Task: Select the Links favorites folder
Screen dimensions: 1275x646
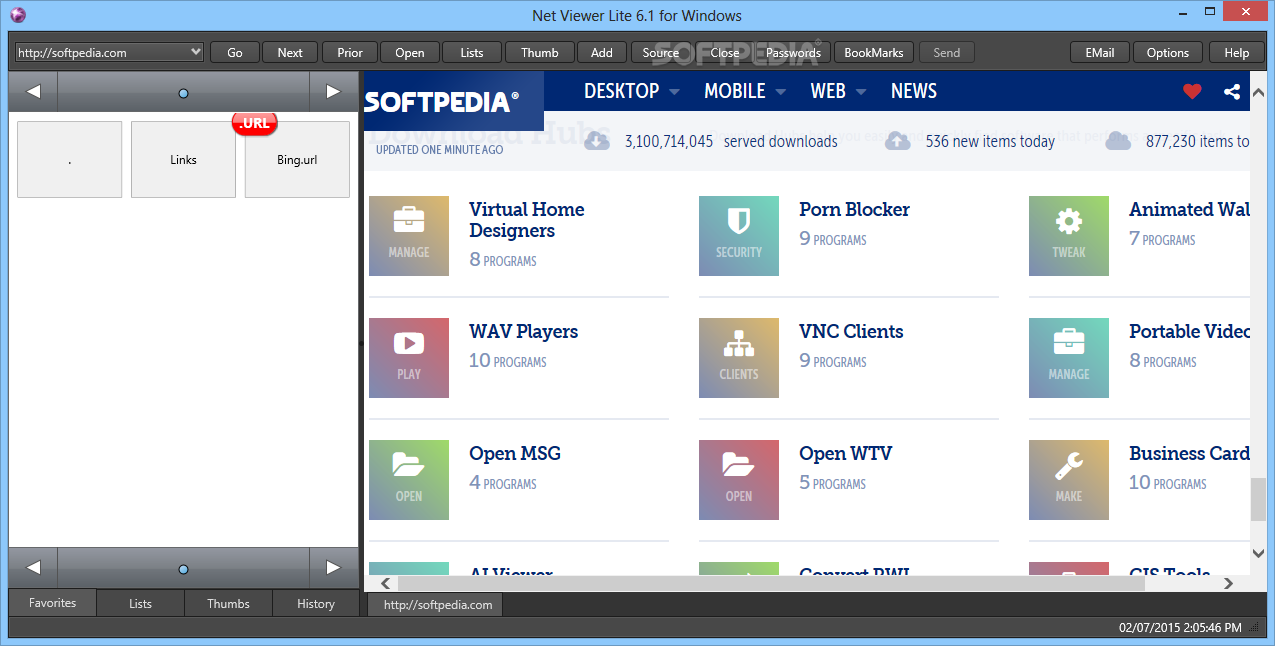Action: tap(183, 159)
